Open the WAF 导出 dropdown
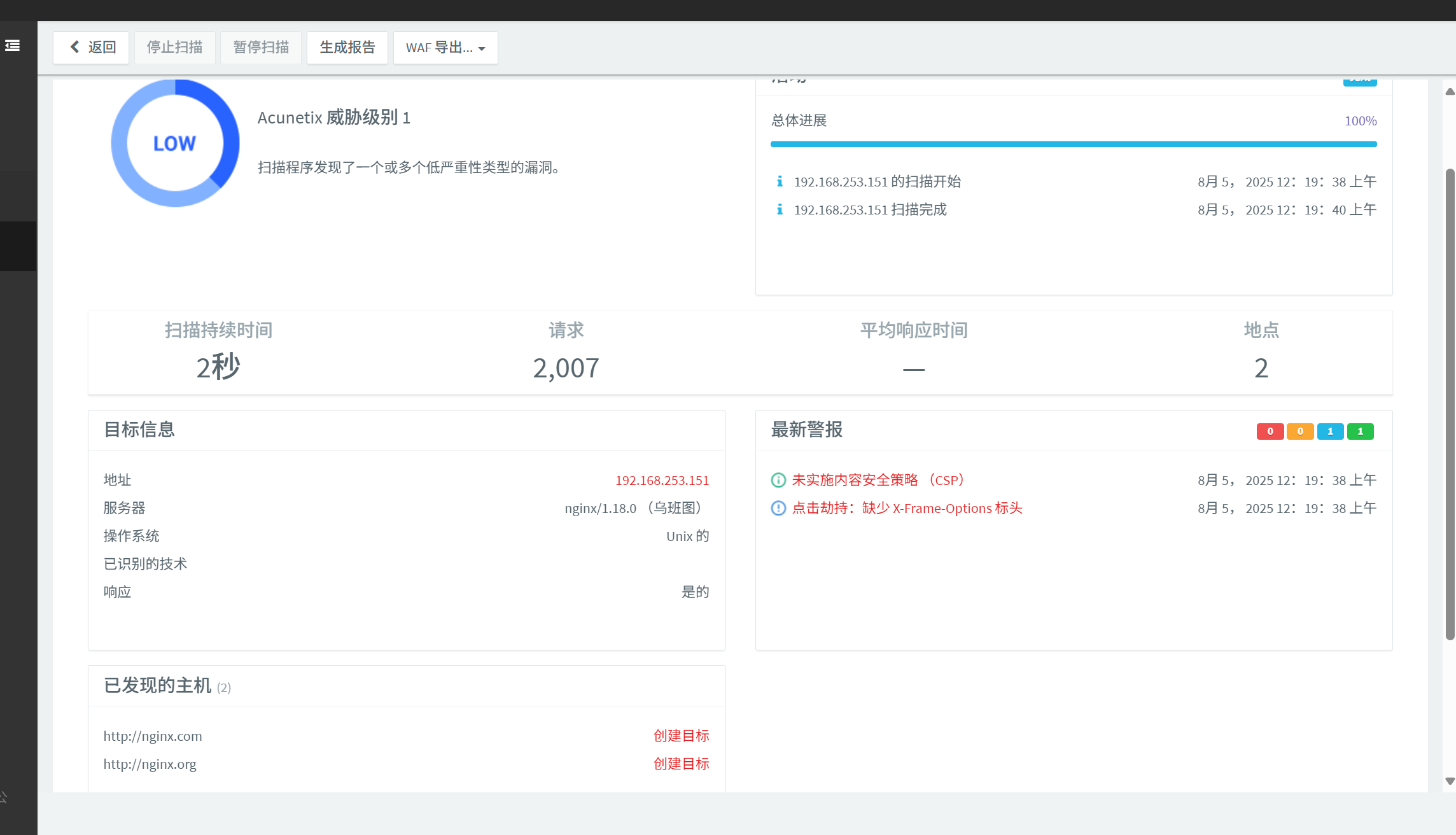The width and height of the screenshot is (1456, 835). [x=445, y=48]
